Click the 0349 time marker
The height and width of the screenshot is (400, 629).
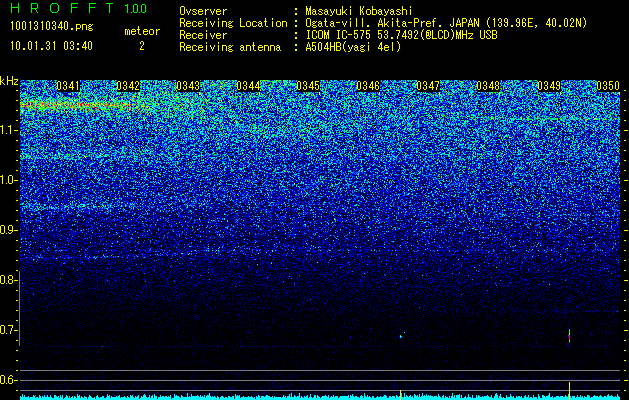coord(548,86)
